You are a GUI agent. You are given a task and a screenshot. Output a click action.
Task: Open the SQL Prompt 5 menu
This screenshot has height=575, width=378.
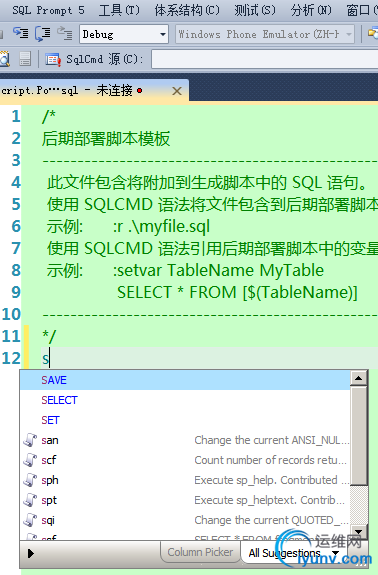pos(48,10)
